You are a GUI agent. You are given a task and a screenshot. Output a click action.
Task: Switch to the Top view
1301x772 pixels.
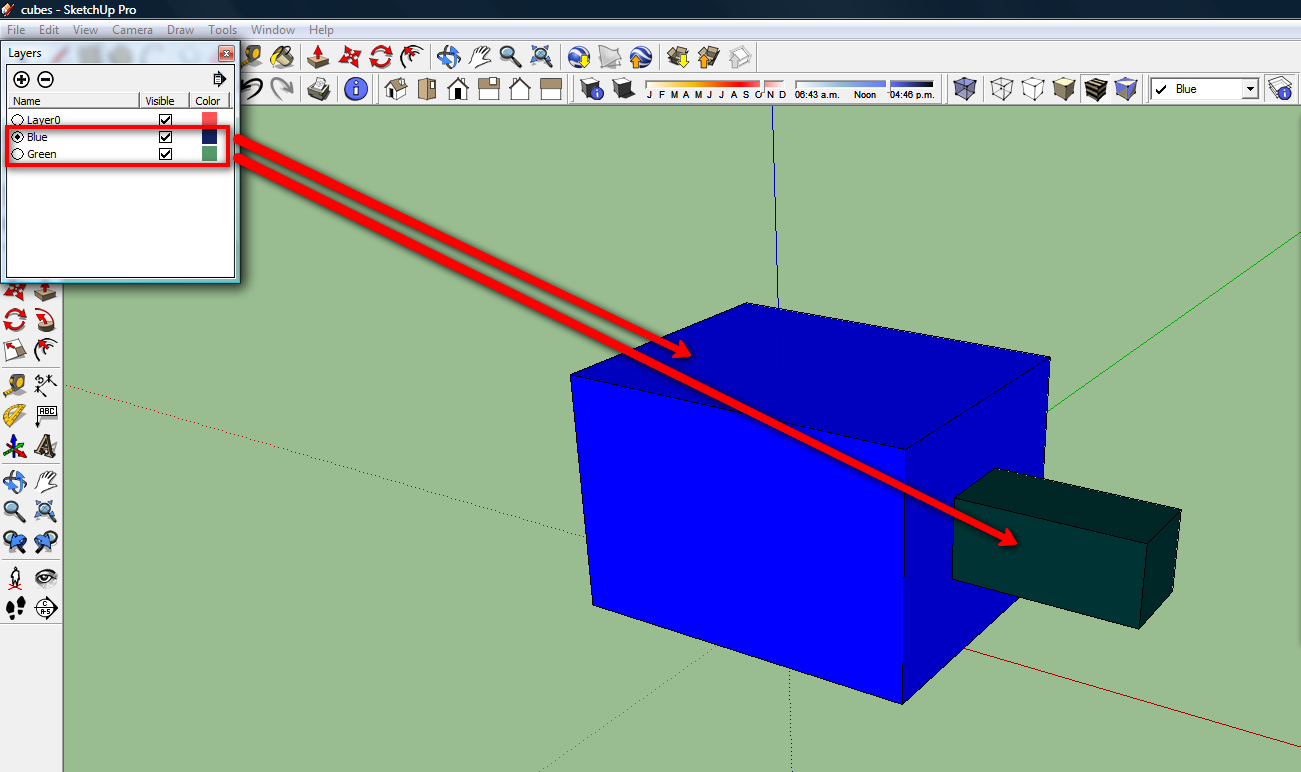point(427,89)
